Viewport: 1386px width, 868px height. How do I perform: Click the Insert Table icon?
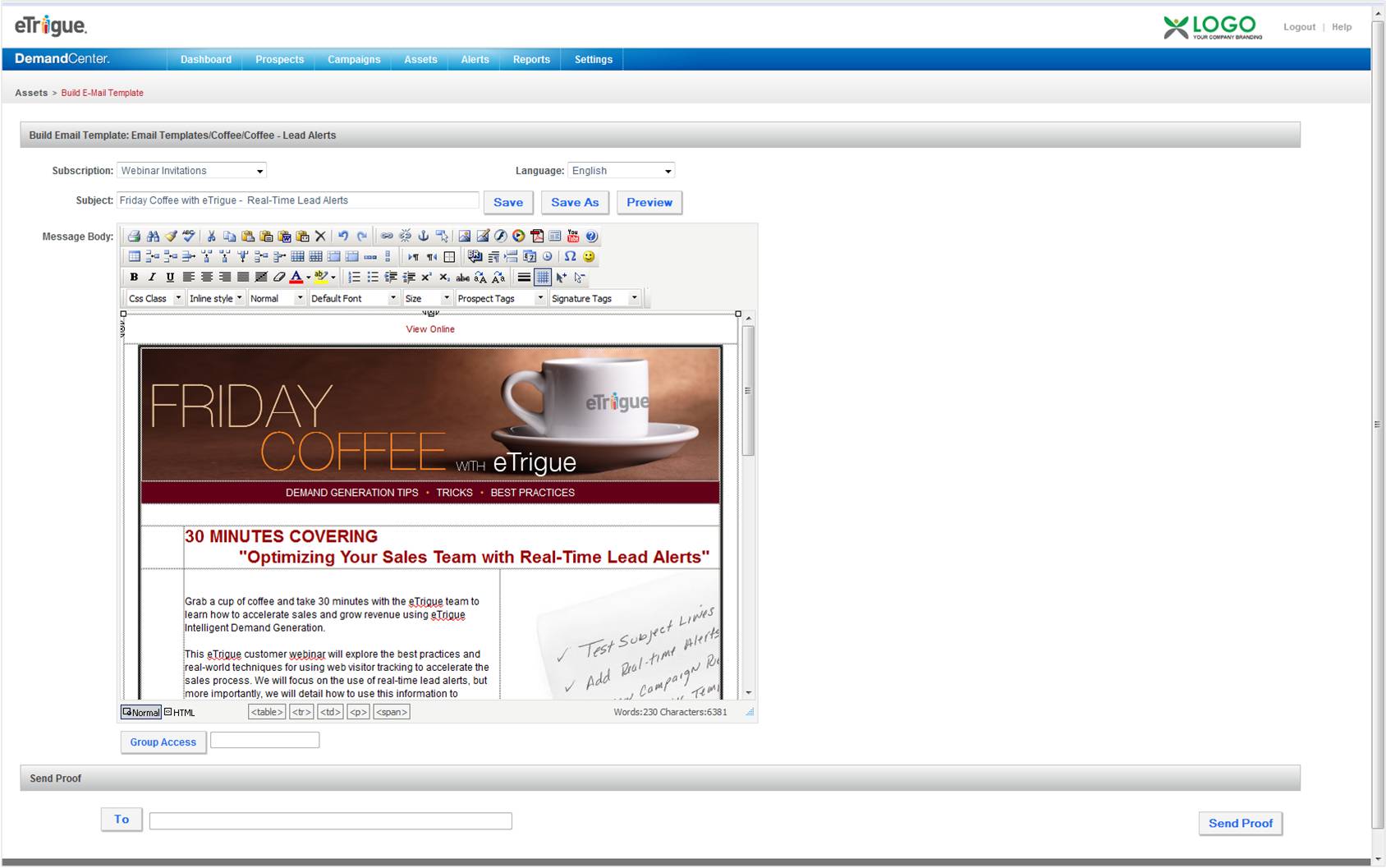click(135, 257)
